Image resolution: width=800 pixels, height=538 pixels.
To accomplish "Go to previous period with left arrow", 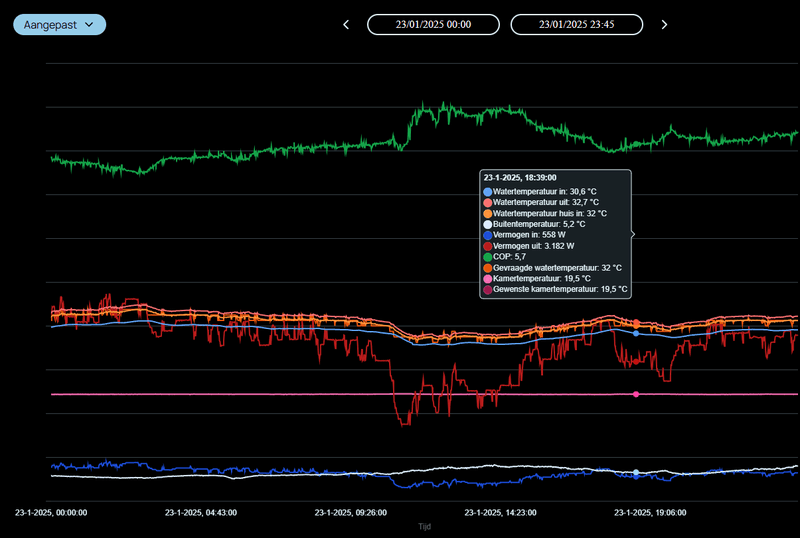I will coord(346,25).
